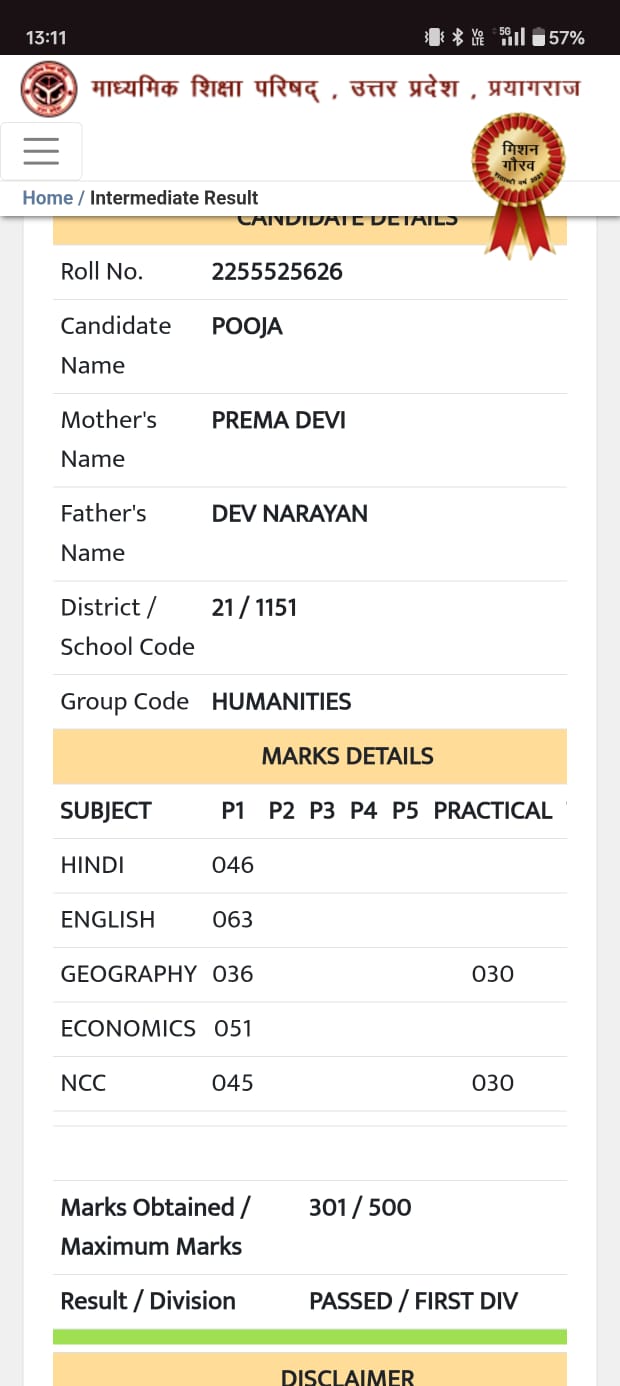Viewport: 620px width, 1386px height.
Task: Open the hamburger navigation menu
Action: click(x=41, y=151)
